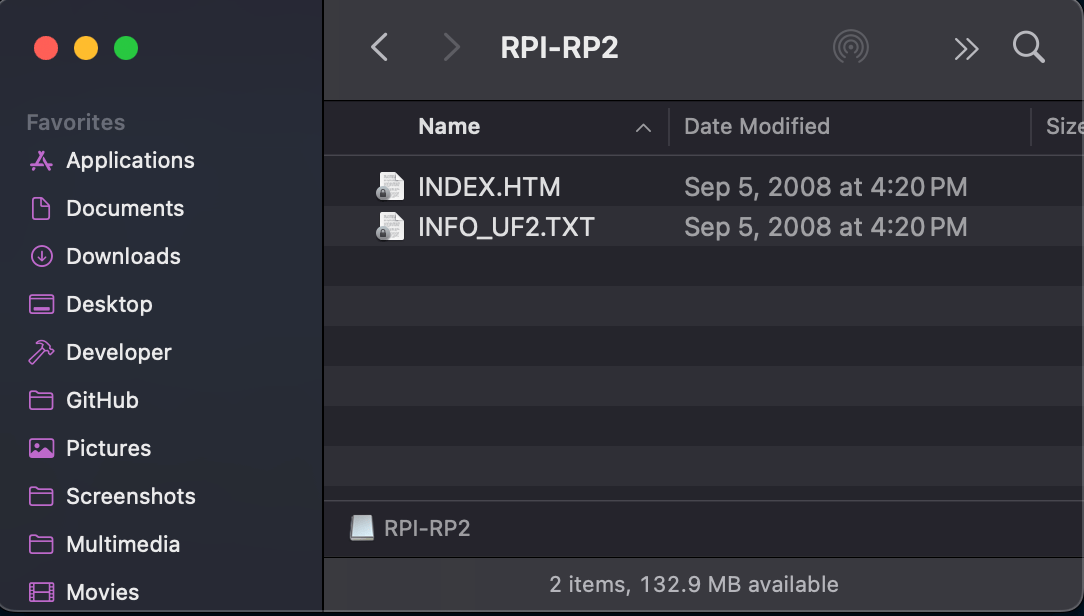Select Screenshots folder in the sidebar

130,496
